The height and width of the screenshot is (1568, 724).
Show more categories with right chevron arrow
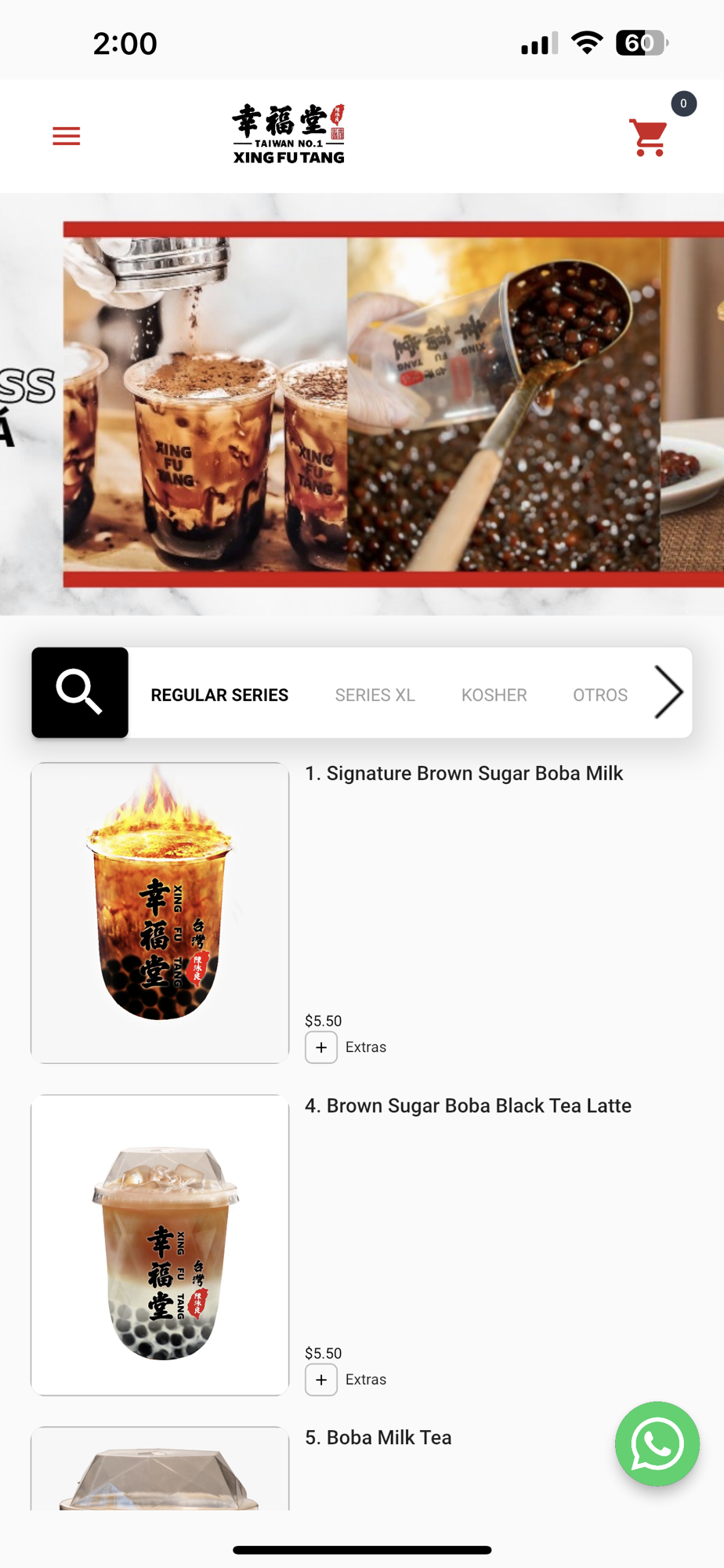pyautogui.click(x=669, y=692)
